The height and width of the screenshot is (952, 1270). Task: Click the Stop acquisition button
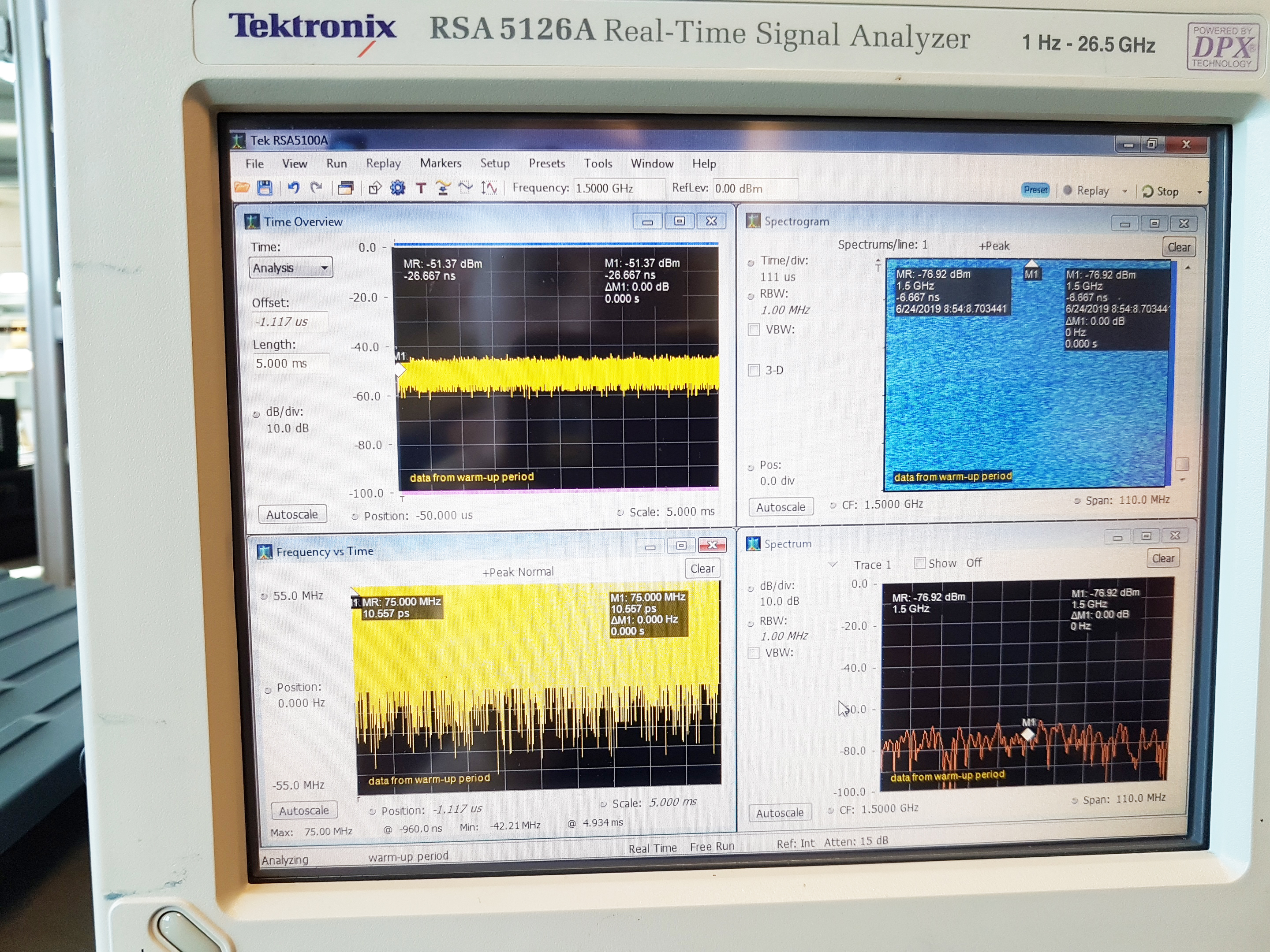(1160, 192)
